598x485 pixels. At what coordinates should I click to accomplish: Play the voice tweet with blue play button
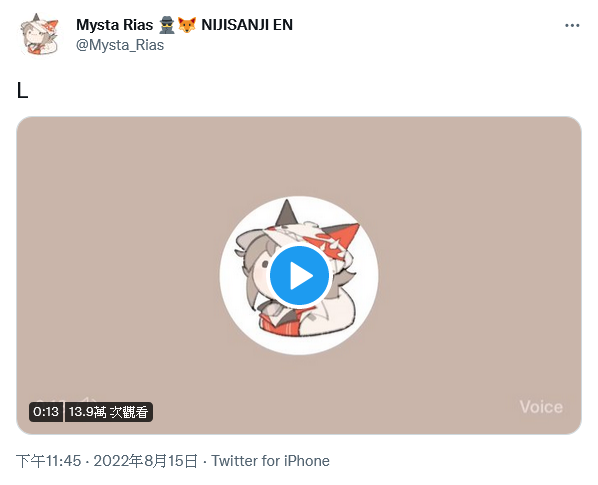tap(299, 275)
